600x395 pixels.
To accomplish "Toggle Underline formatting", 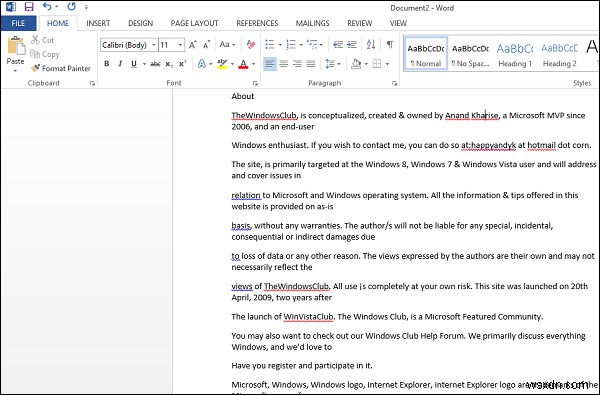I will (x=134, y=64).
